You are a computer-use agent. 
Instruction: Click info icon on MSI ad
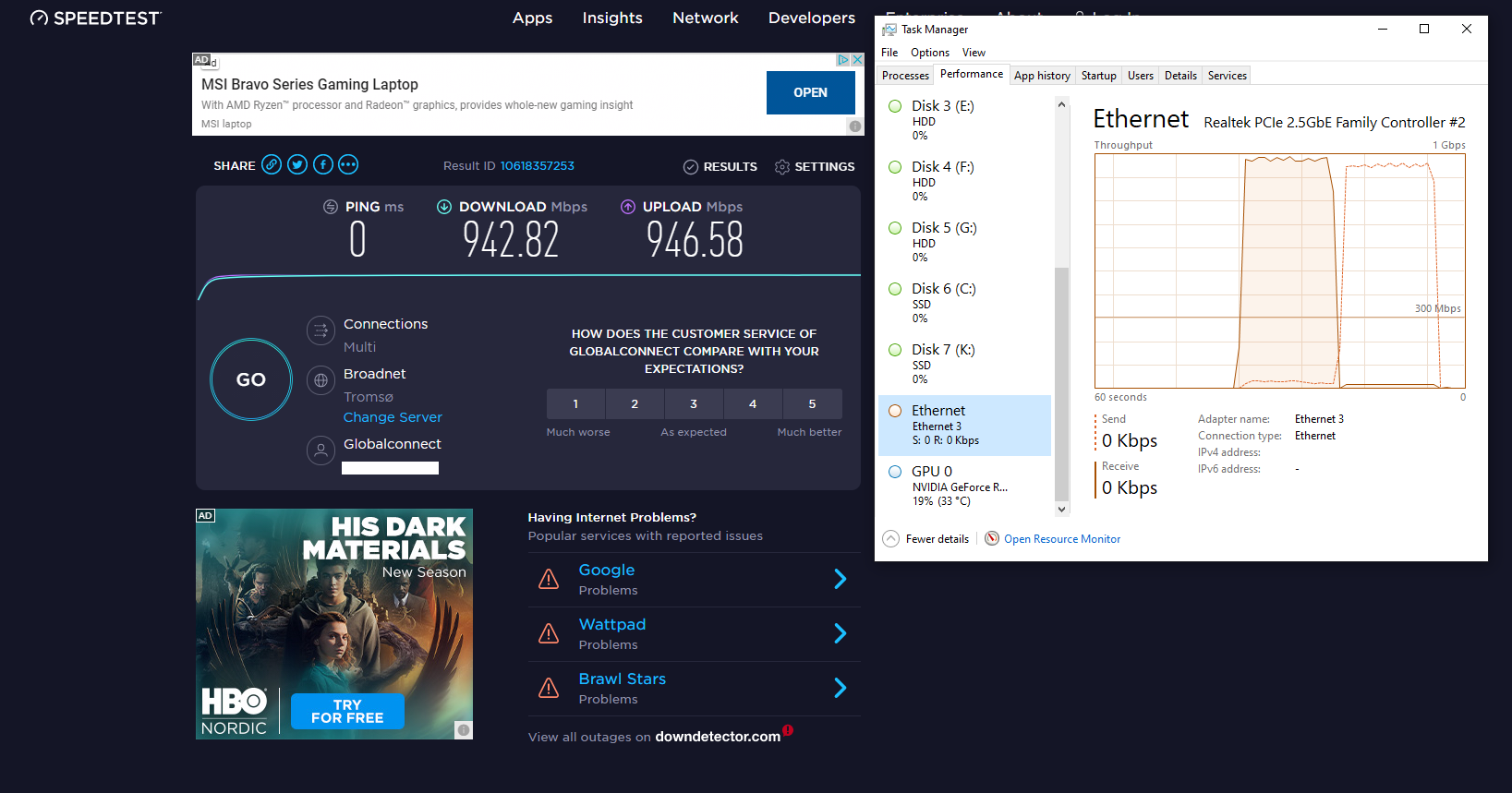click(855, 126)
